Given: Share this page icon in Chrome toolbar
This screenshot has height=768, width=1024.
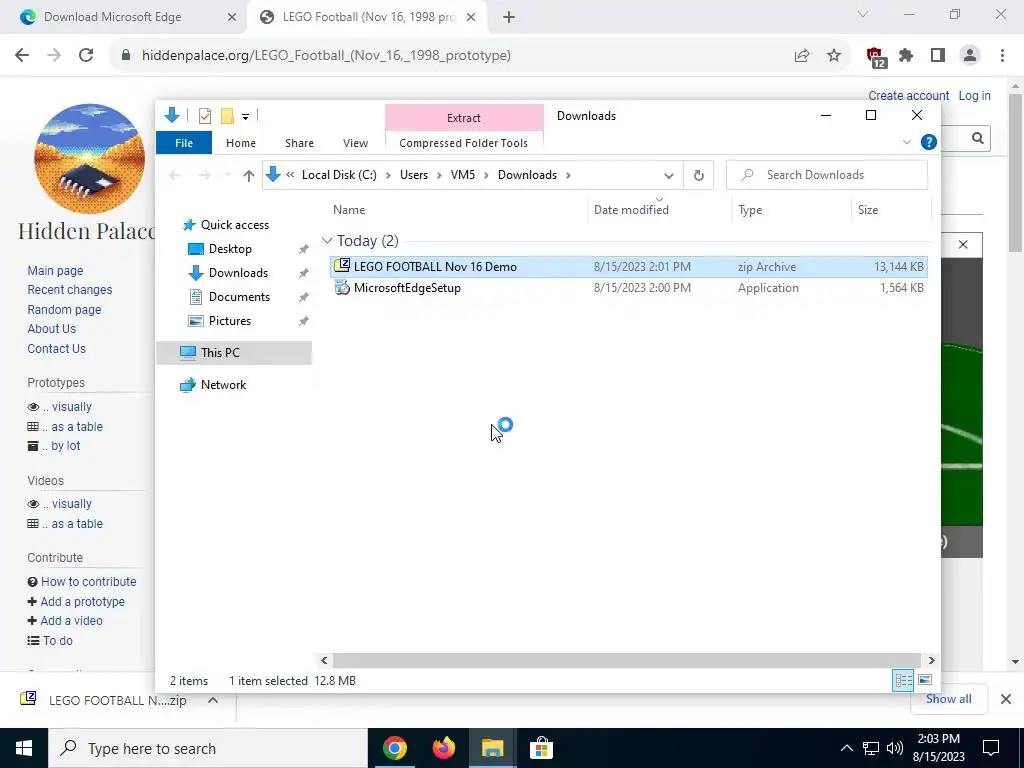Looking at the screenshot, I should pyautogui.click(x=801, y=56).
